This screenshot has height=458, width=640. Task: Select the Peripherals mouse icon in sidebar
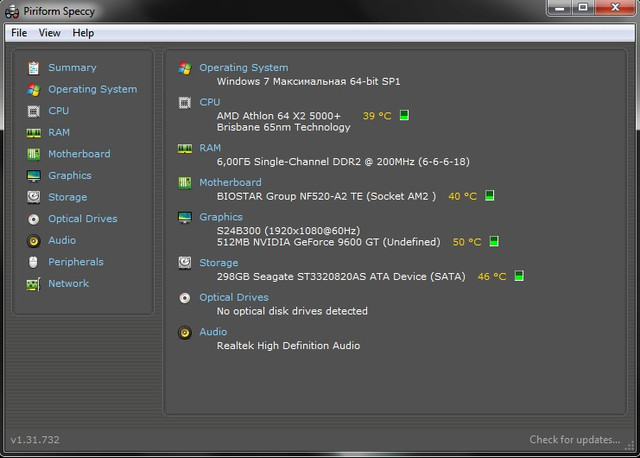(x=33, y=262)
